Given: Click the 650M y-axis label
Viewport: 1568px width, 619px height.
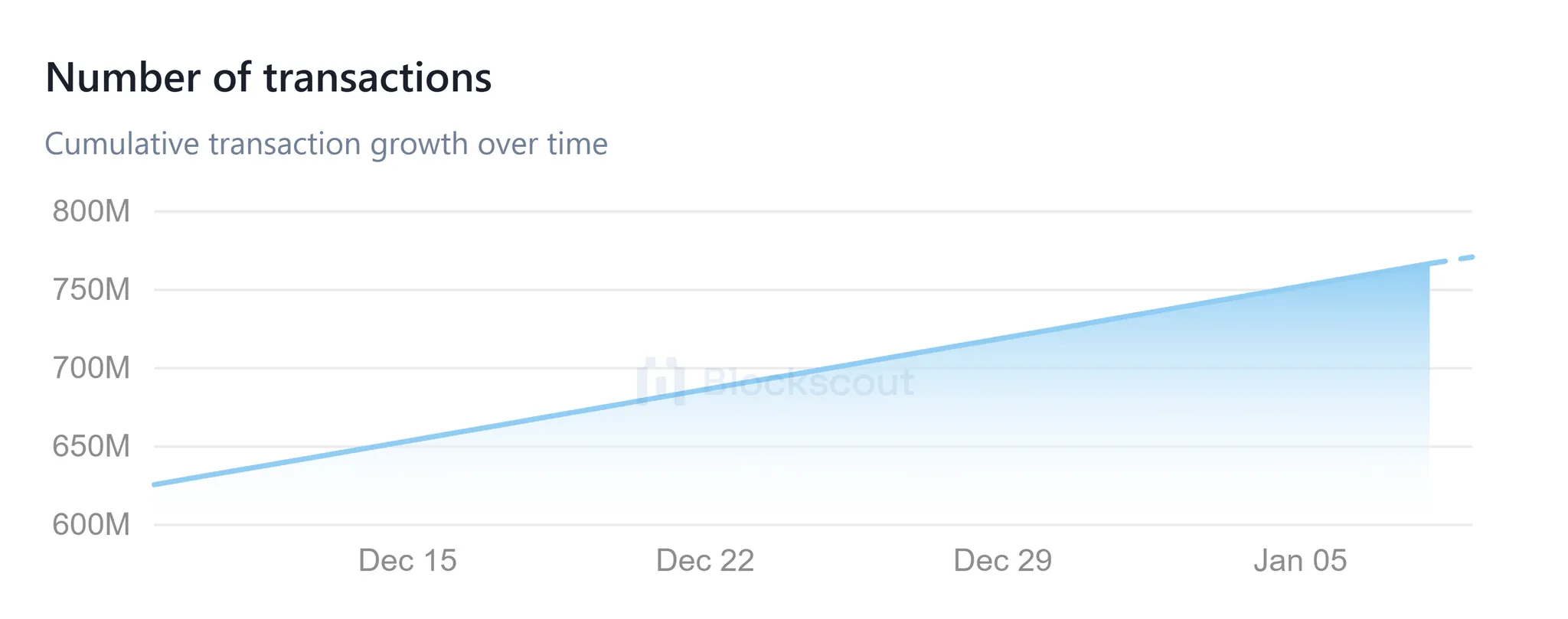Looking at the screenshot, I should (x=91, y=446).
